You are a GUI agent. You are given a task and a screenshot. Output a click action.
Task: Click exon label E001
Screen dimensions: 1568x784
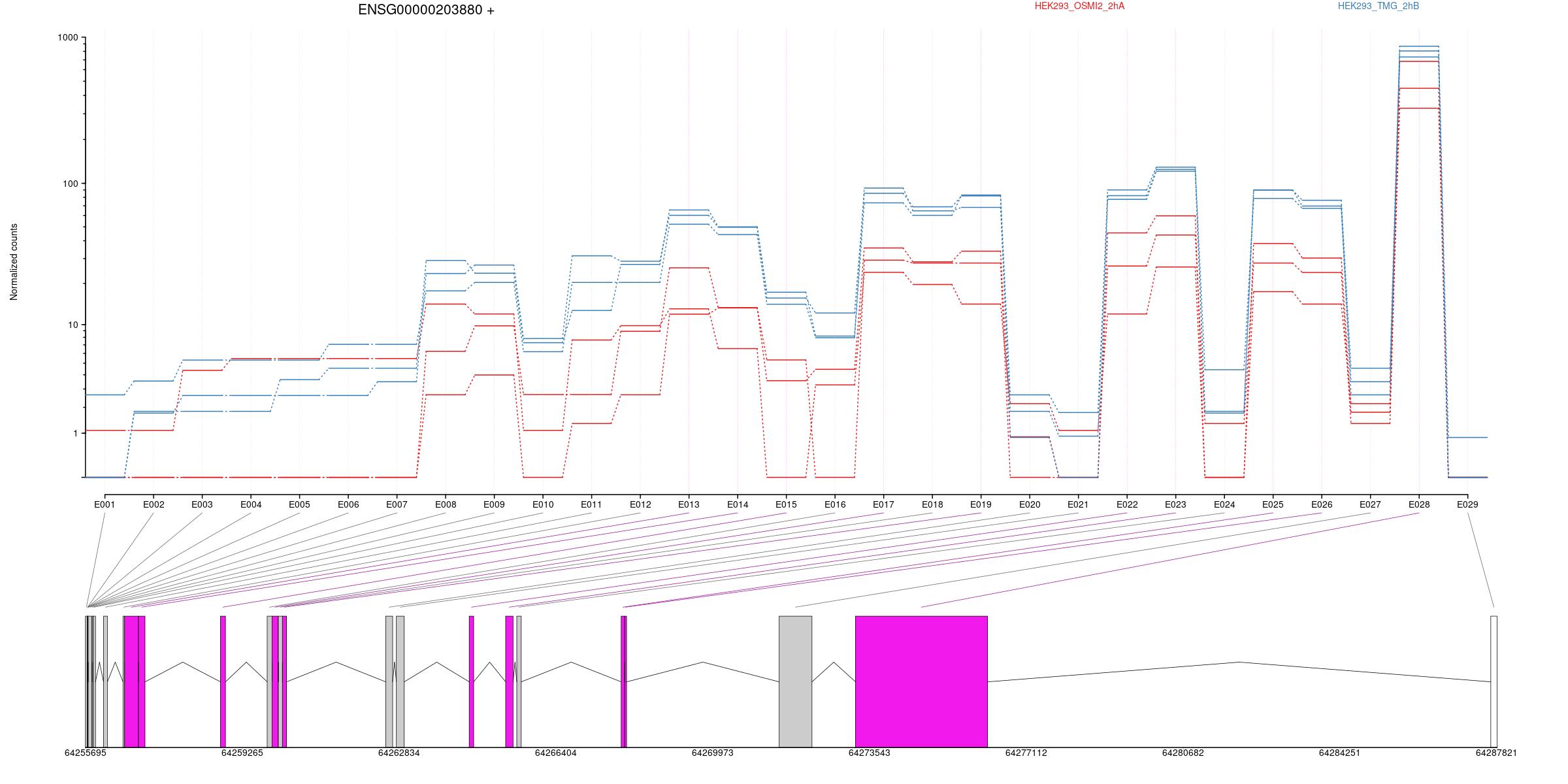point(105,504)
